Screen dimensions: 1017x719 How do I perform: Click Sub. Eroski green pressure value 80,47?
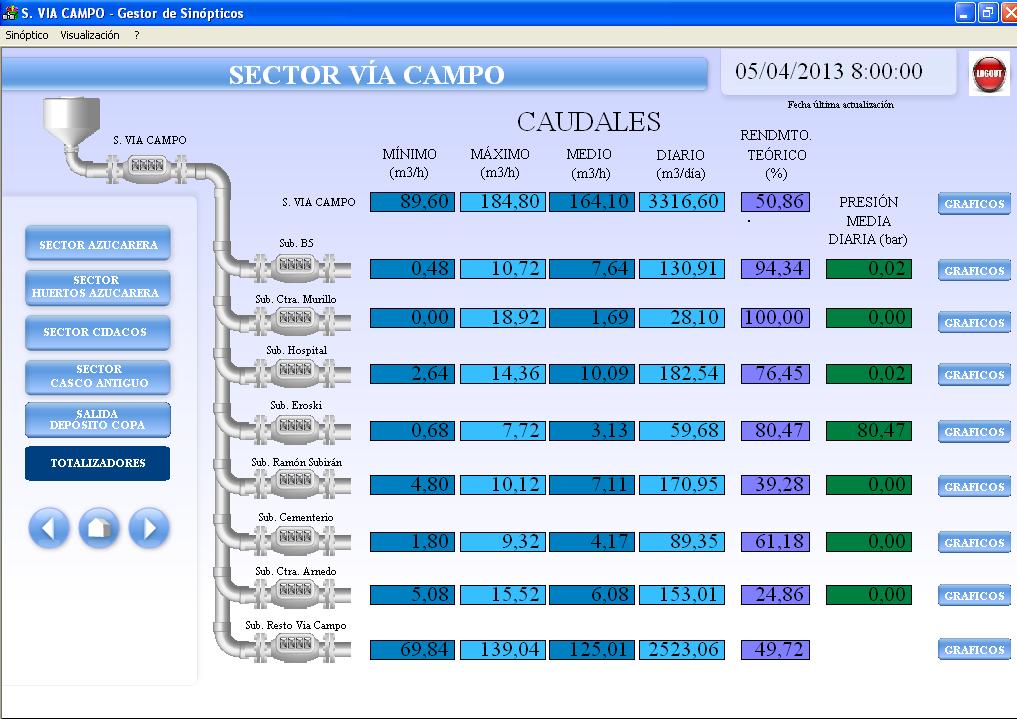[868, 430]
